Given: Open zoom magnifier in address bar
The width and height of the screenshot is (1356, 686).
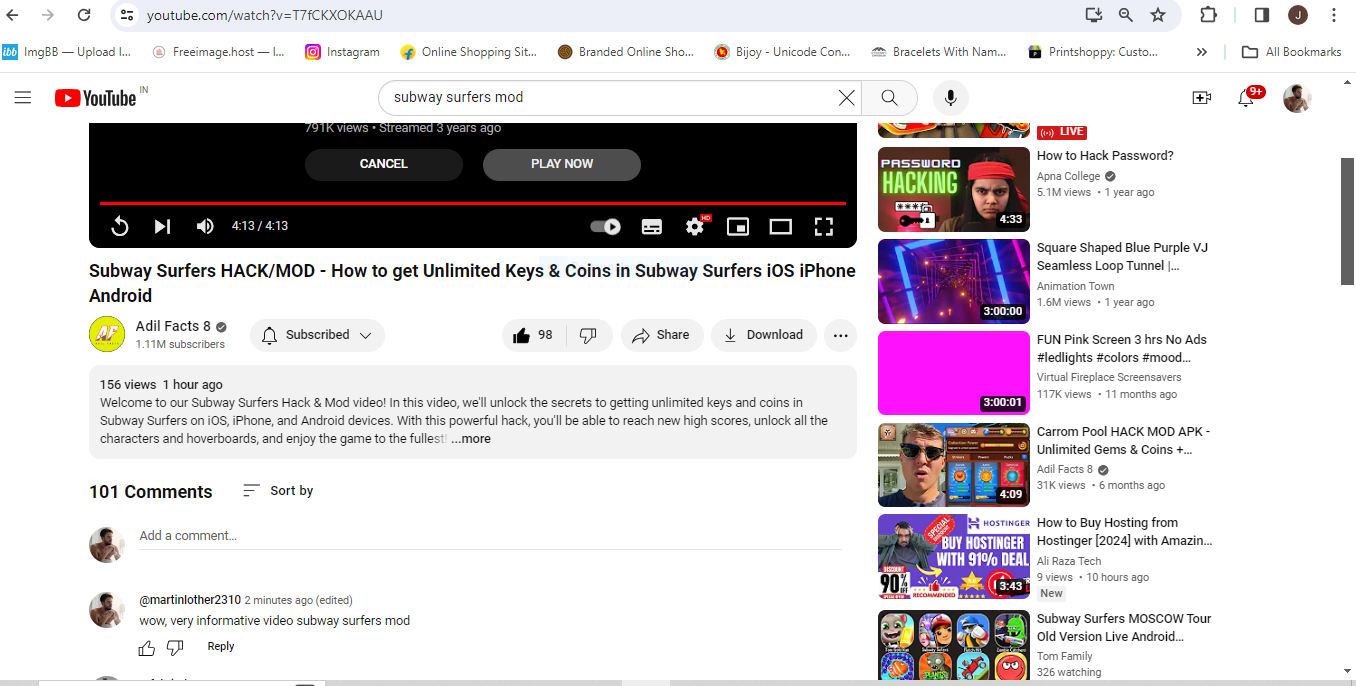Looking at the screenshot, I should (x=1126, y=15).
